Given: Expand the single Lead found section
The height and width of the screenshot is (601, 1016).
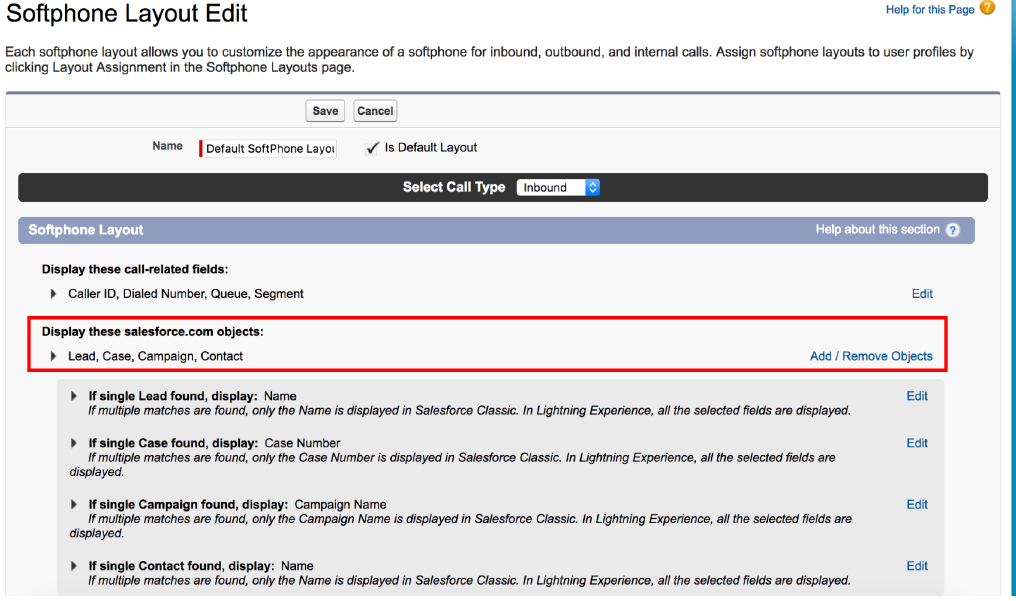Looking at the screenshot, I should pos(74,396).
